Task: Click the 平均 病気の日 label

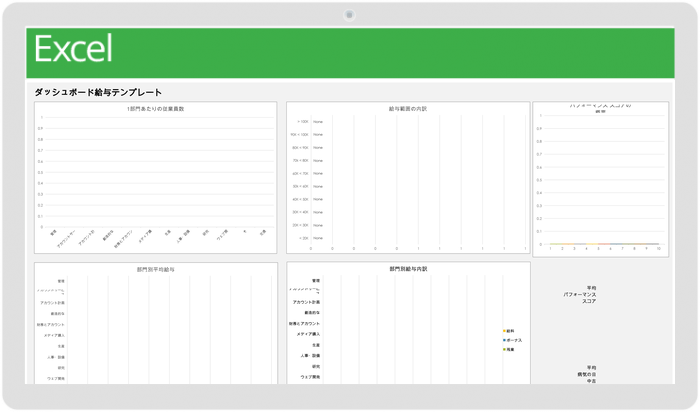Action: pos(586,375)
